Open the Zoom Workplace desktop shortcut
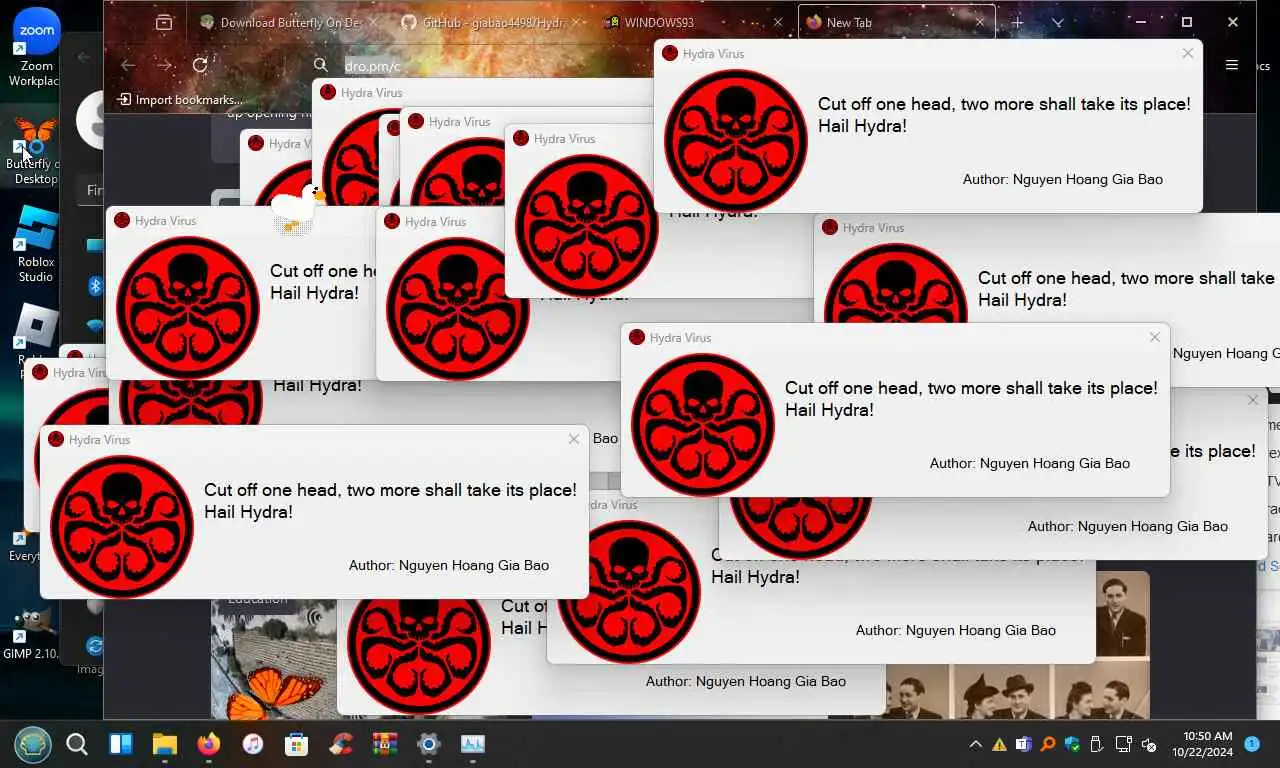 [36, 47]
